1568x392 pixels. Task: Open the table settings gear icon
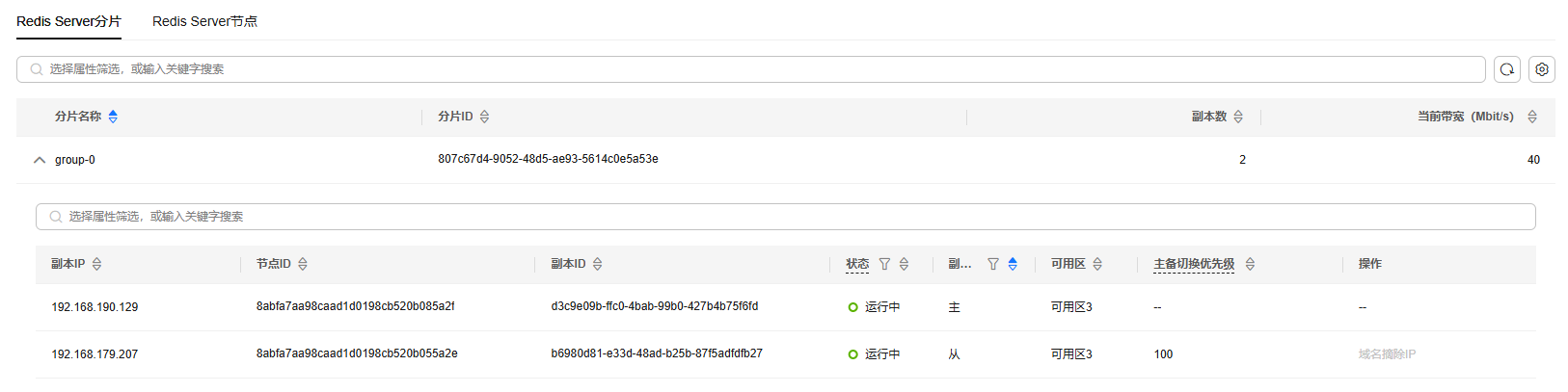pyautogui.click(x=1542, y=69)
